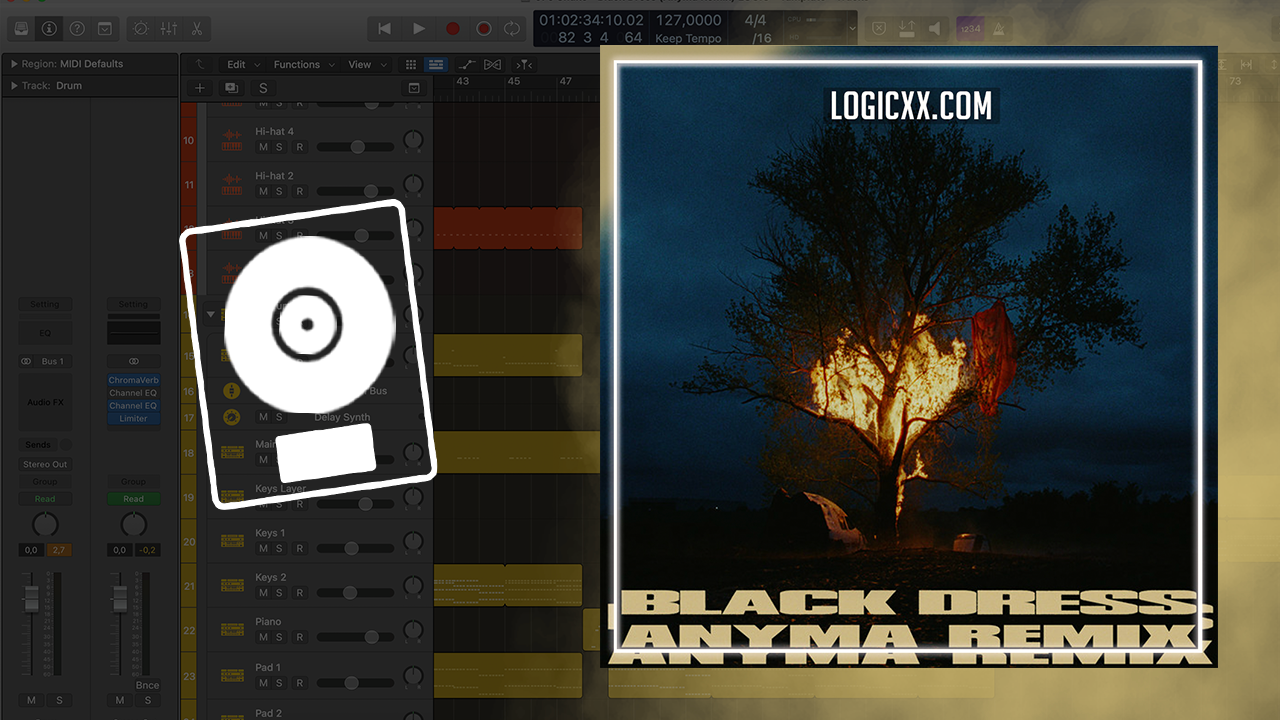Open Smart Controls dial icon
This screenshot has width=1280, height=720.
[140, 29]
